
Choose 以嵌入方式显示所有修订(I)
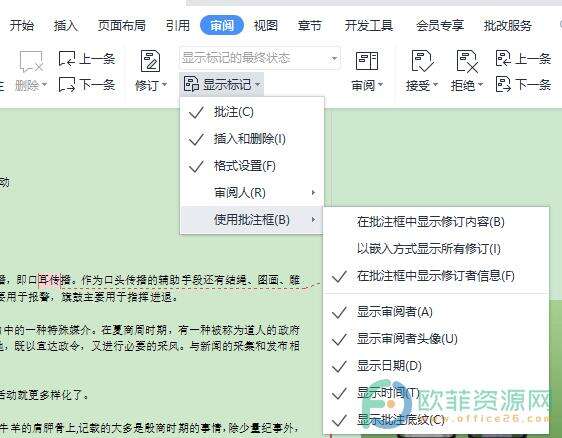coord(436,249)
